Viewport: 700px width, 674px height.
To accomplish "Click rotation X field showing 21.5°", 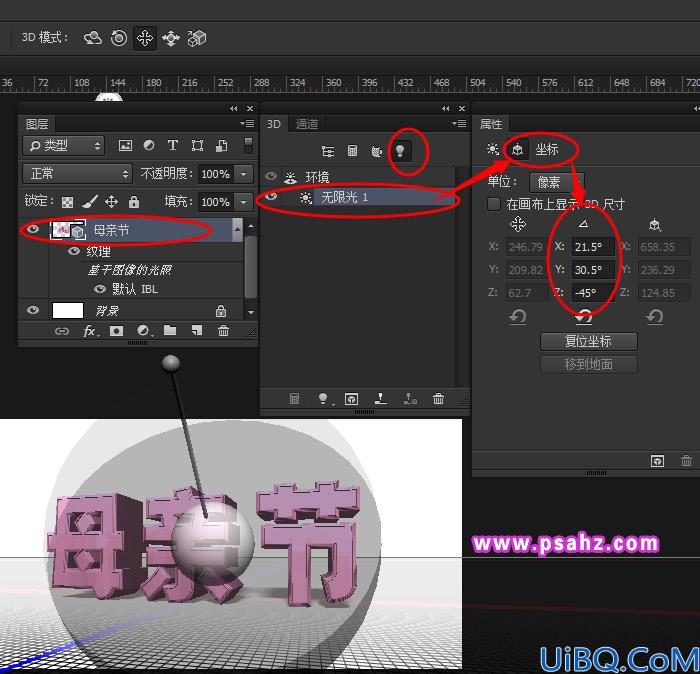I will [593, 246].
